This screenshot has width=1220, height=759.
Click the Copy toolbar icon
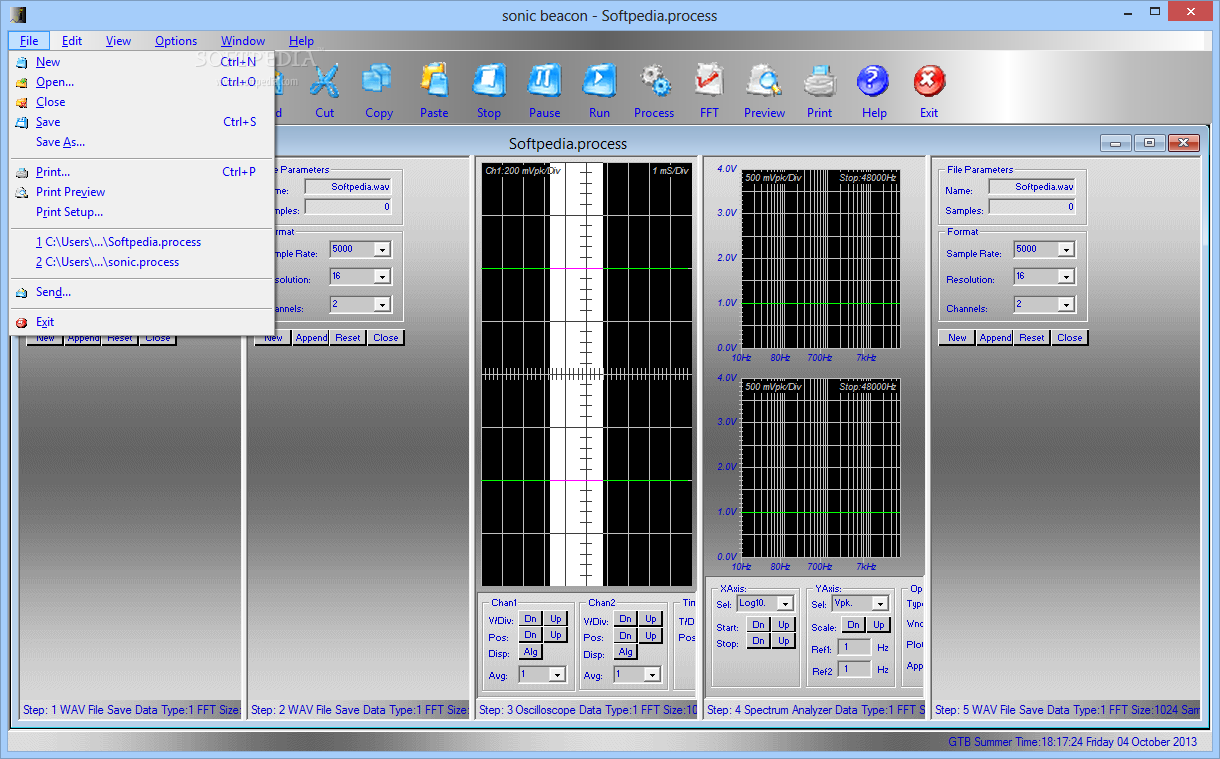click(x=379, y=80)
